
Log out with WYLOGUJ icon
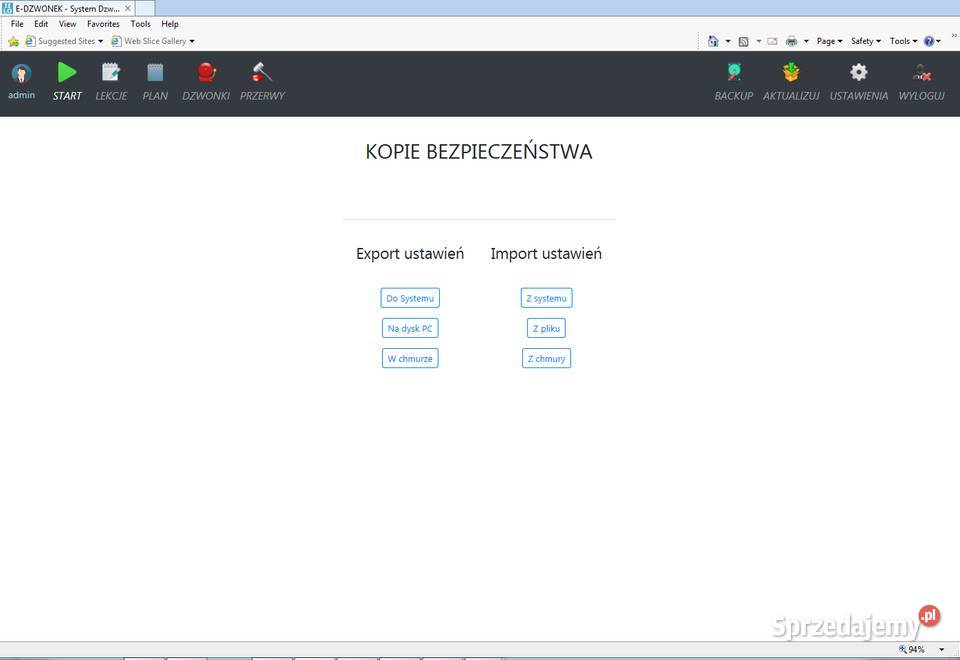coord(922,73)
